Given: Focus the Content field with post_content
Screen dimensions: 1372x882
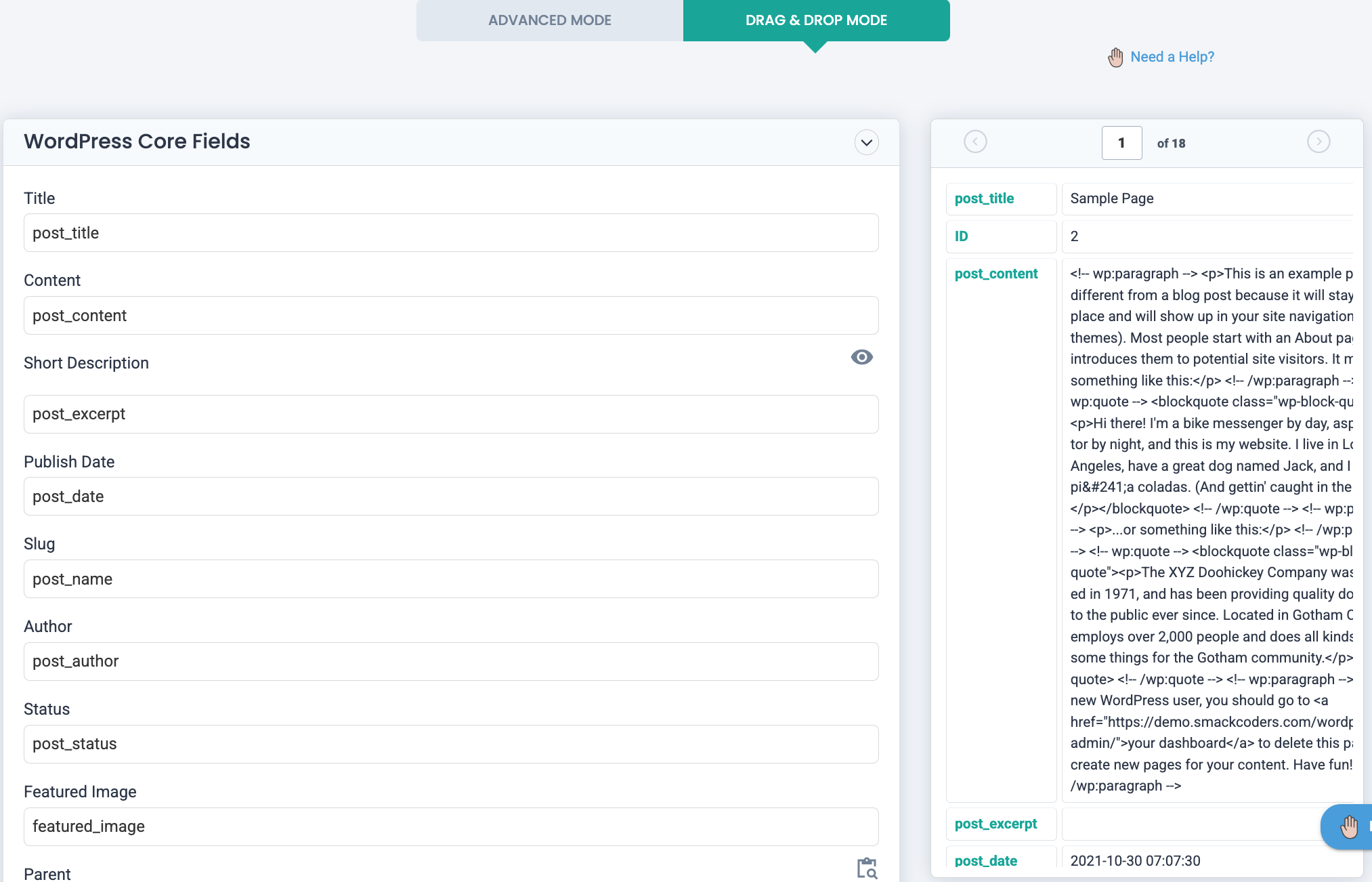Looking at the screenshot, I should [x=451, y=316].
